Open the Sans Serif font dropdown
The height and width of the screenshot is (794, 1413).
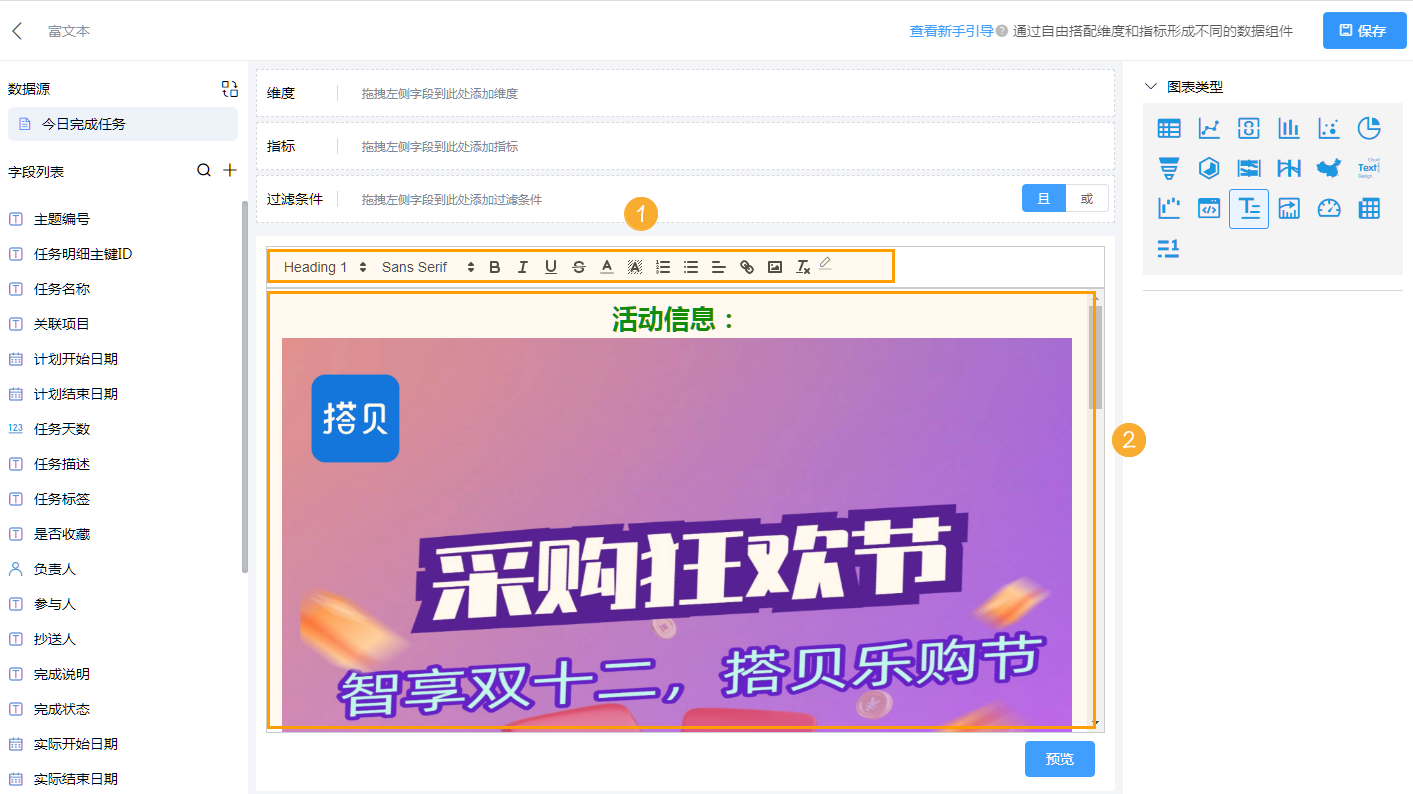pos(415,267)
